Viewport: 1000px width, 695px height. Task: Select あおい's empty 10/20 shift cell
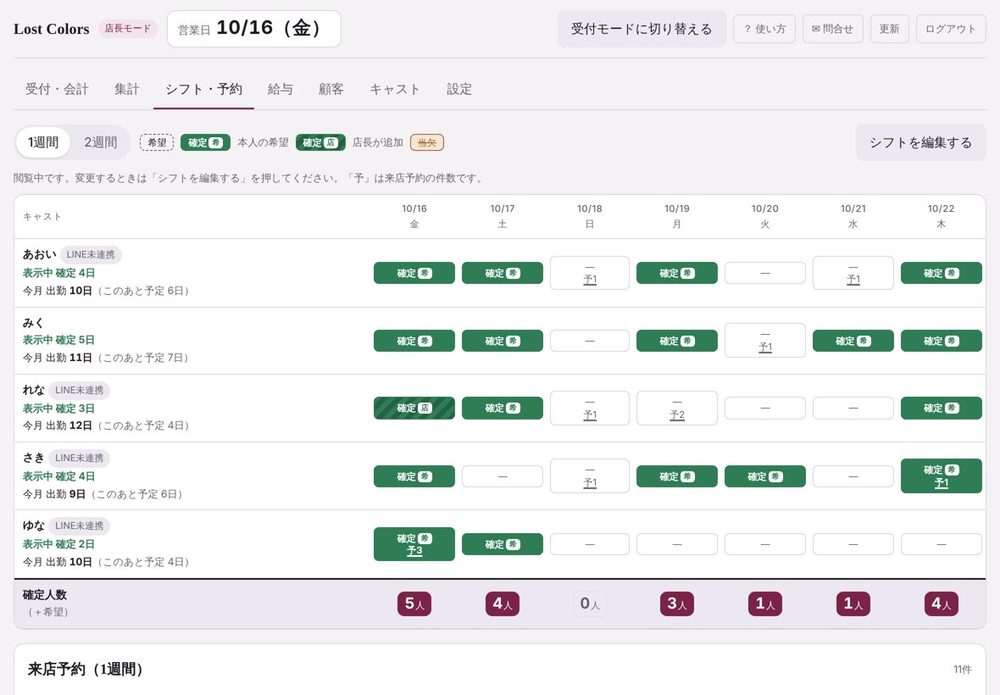coord(765,273)
